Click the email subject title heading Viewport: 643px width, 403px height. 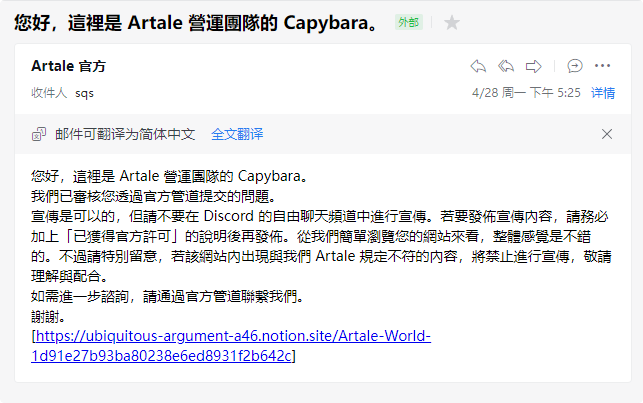tap(195, 23)
